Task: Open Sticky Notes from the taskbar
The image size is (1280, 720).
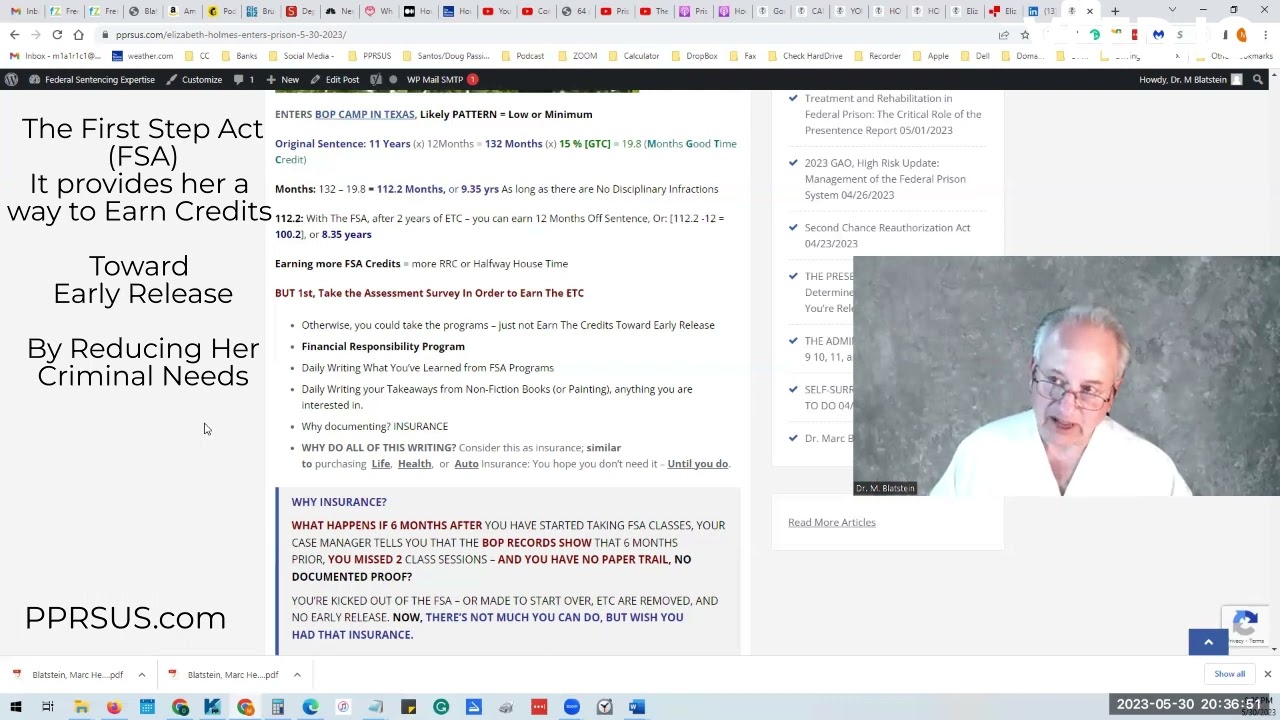Action: (408, 707)
